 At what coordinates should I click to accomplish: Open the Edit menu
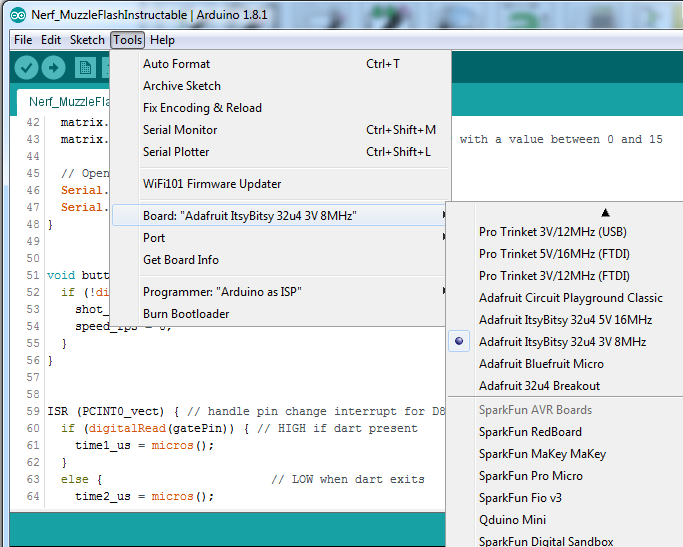tap(51, 40)
